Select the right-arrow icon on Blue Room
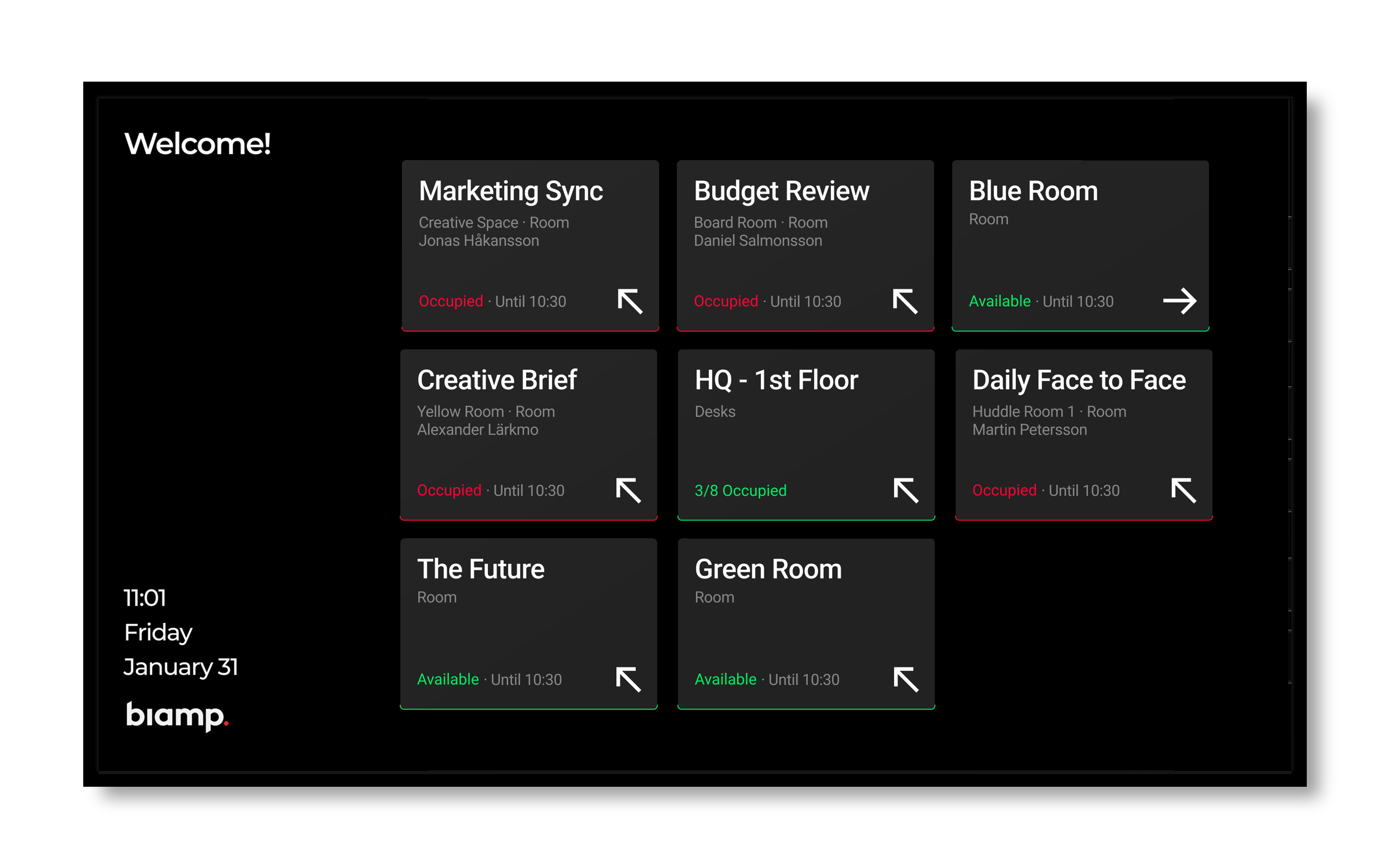Screen dimensions: 1390x868 (1181, 300)
